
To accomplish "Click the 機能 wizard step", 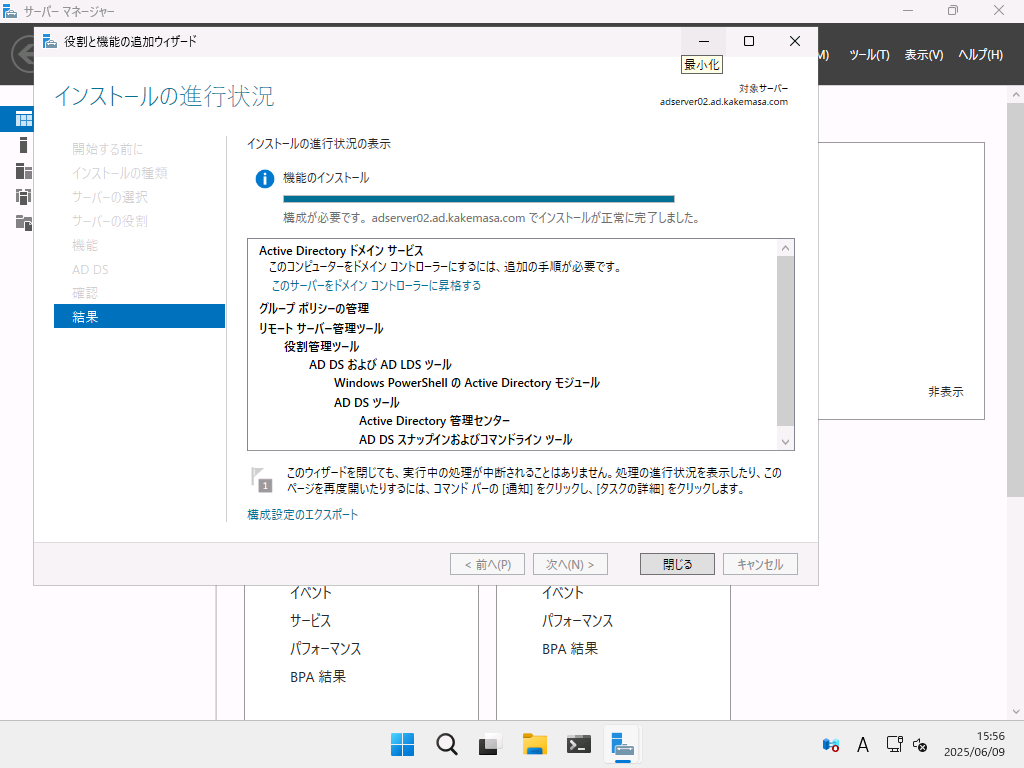I will pyautogui.click(x=85, y=245).
